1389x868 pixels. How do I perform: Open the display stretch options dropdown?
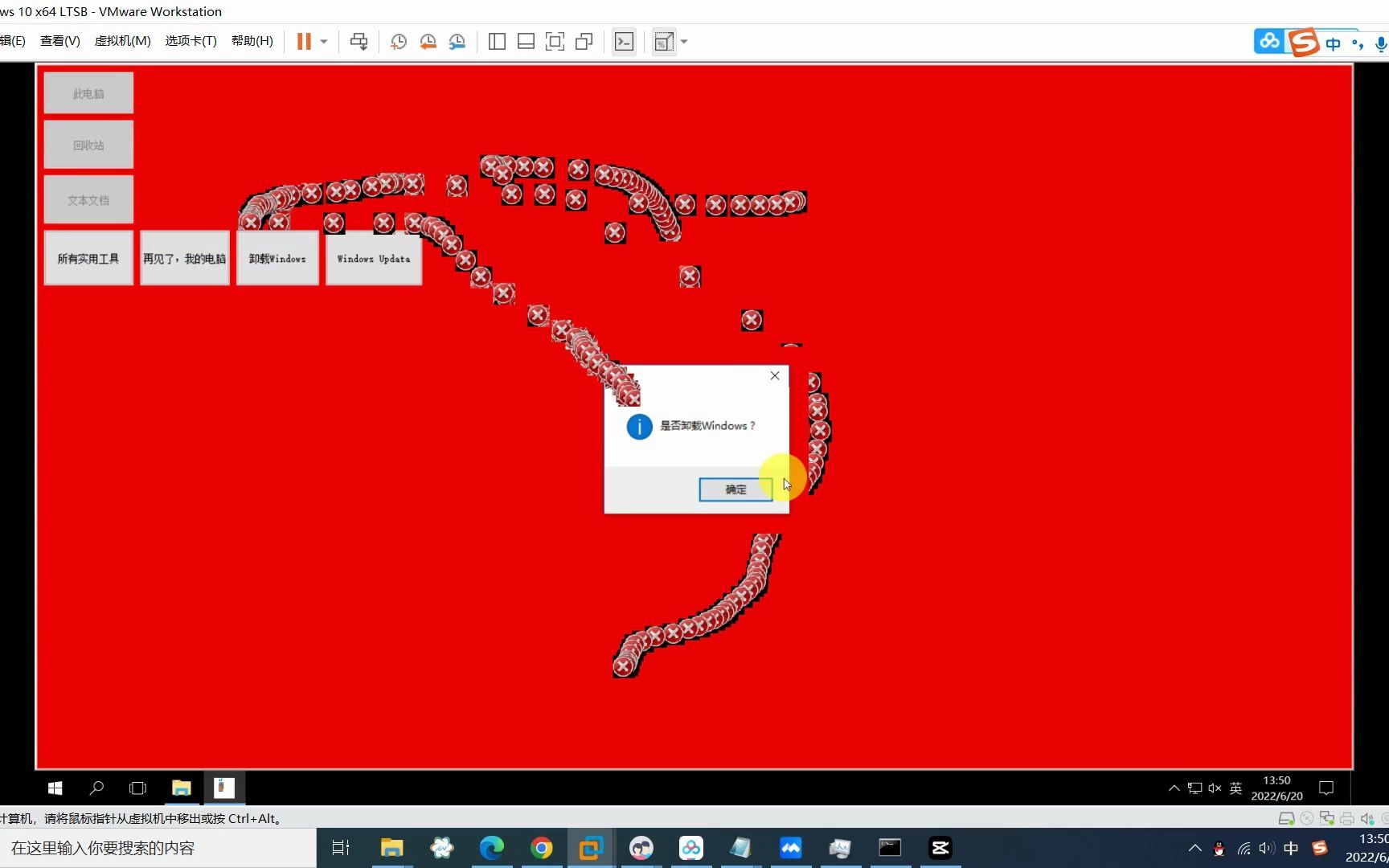pos(684,41)
